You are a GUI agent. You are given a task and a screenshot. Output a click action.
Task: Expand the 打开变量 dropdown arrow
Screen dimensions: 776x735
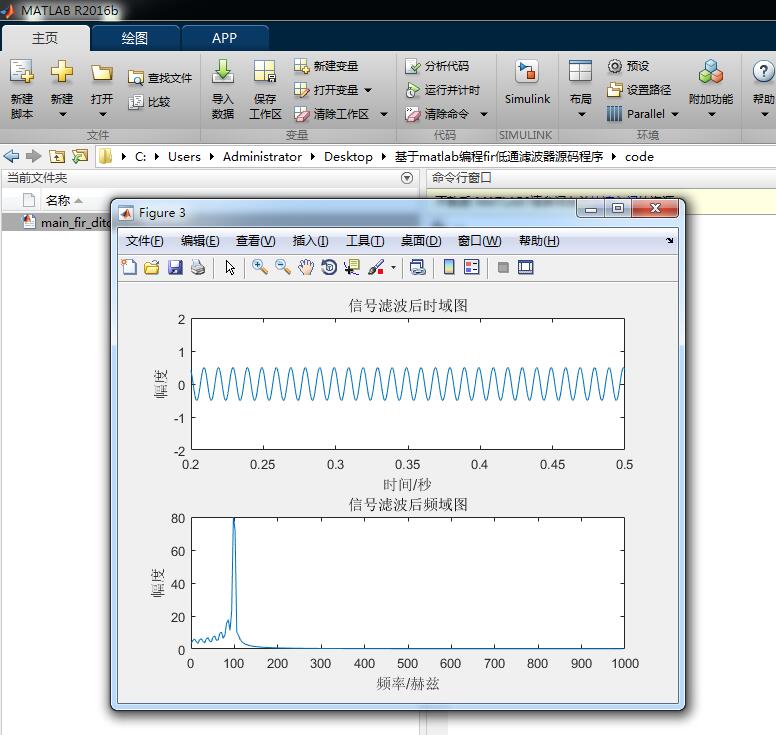point(368,90)
